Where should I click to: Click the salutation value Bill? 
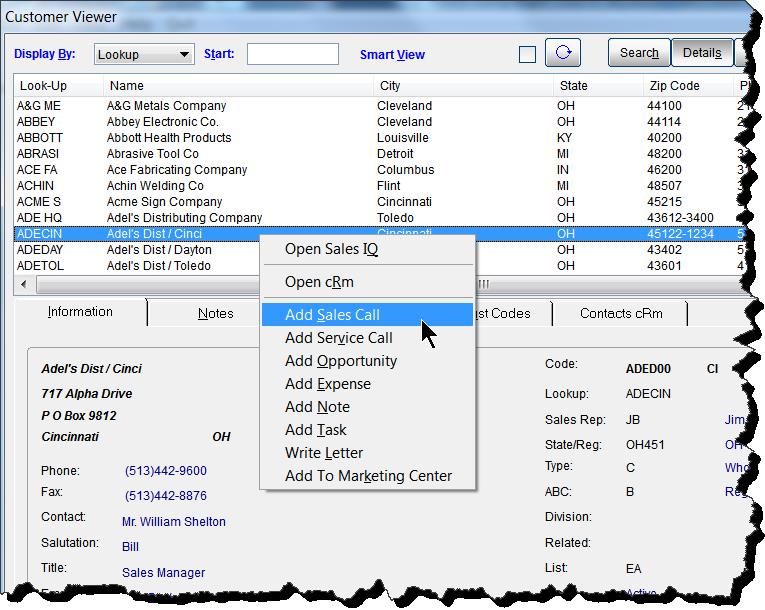[x=130, y=547]
